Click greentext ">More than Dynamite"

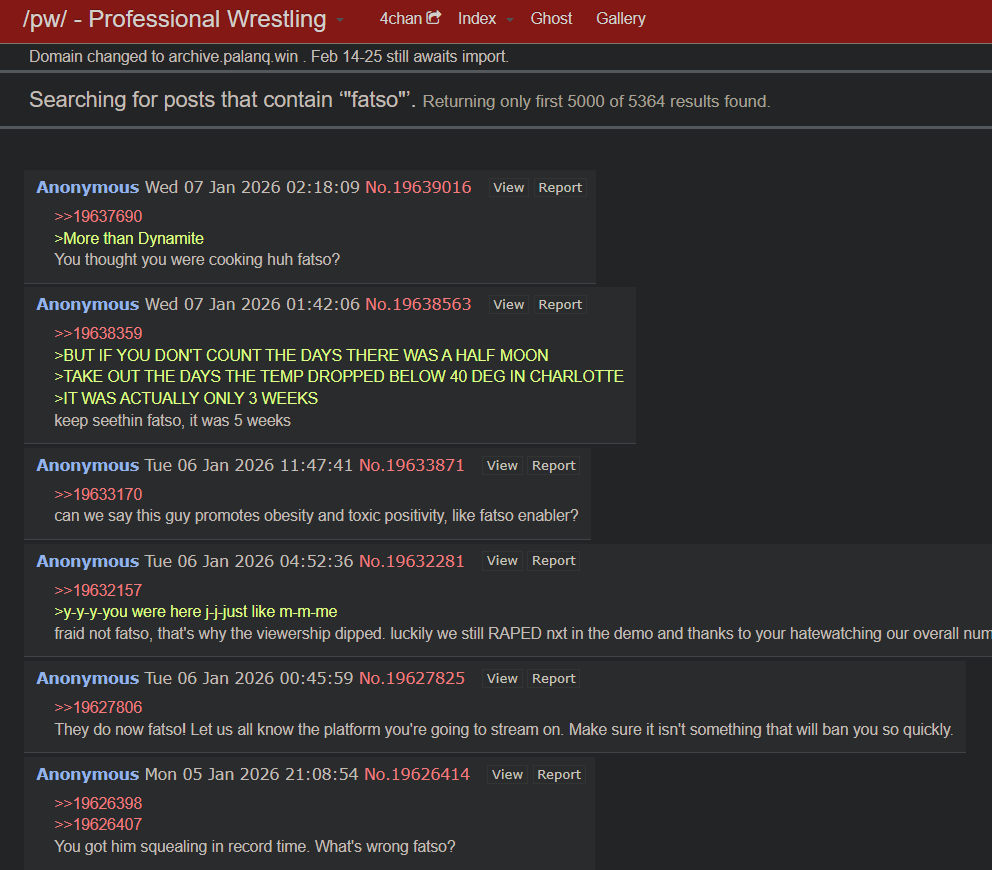coord(129,239)
